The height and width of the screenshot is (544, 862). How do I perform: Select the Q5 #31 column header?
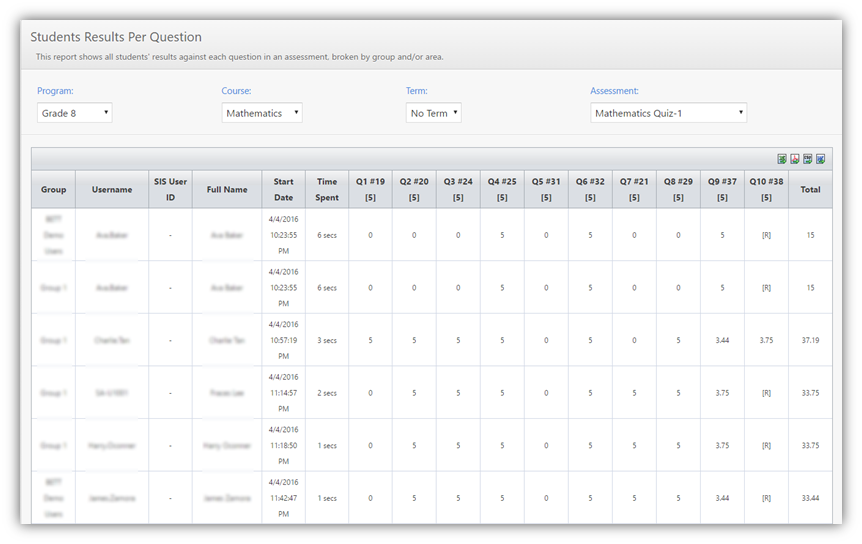click(x=546, y=189)
